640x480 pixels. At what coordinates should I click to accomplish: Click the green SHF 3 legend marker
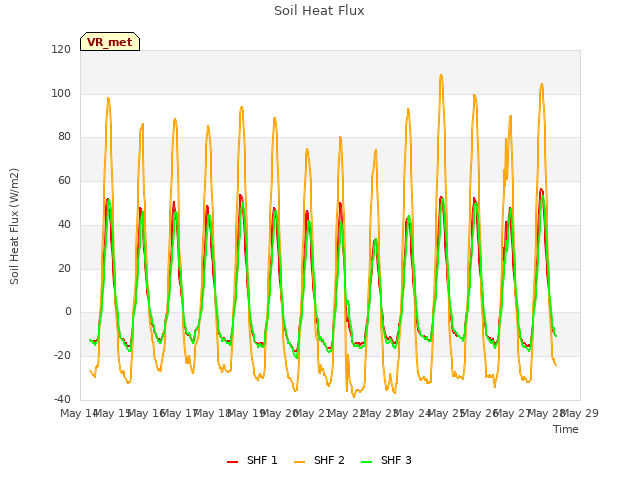(x=367, y=462)
